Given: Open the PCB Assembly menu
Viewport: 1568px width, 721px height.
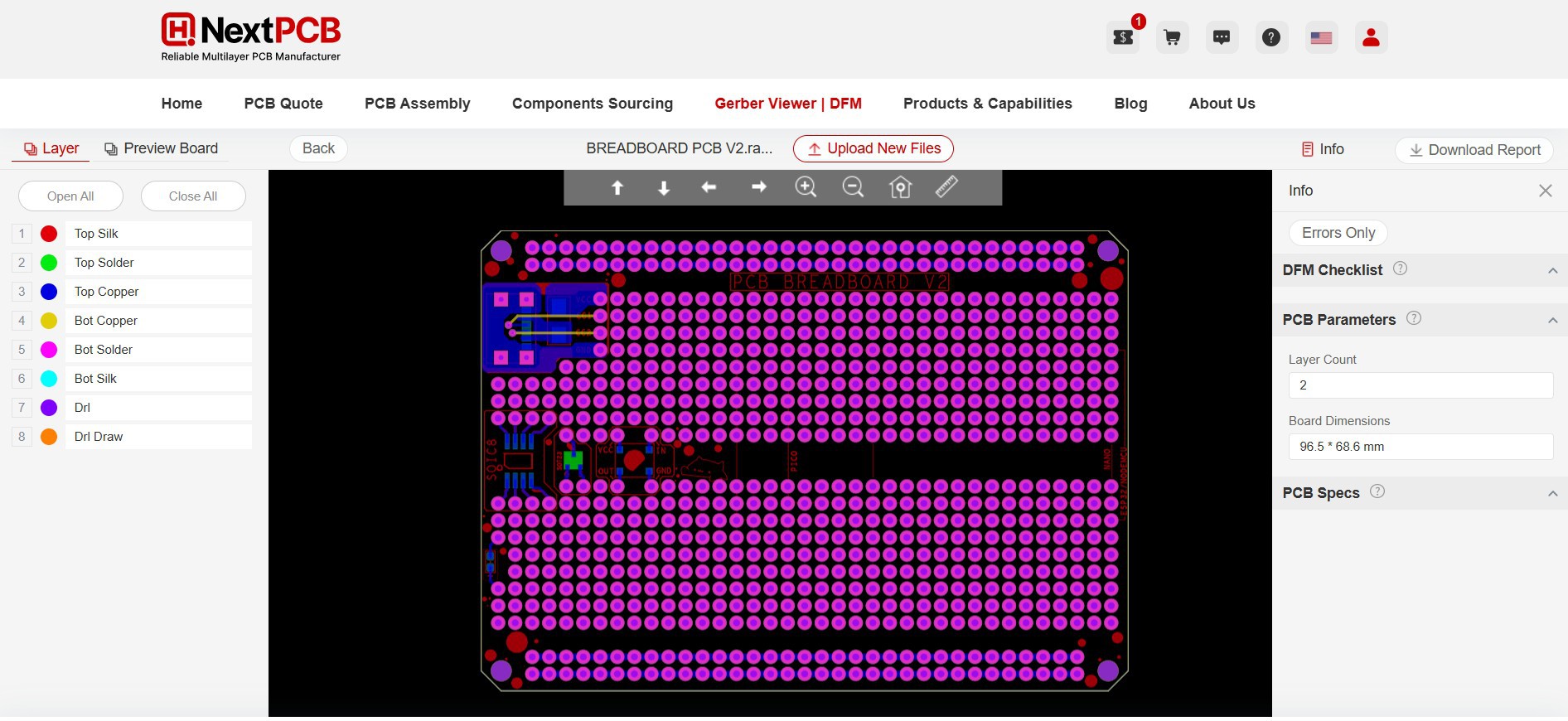Looking at the screenshot, I should (417, 104).
